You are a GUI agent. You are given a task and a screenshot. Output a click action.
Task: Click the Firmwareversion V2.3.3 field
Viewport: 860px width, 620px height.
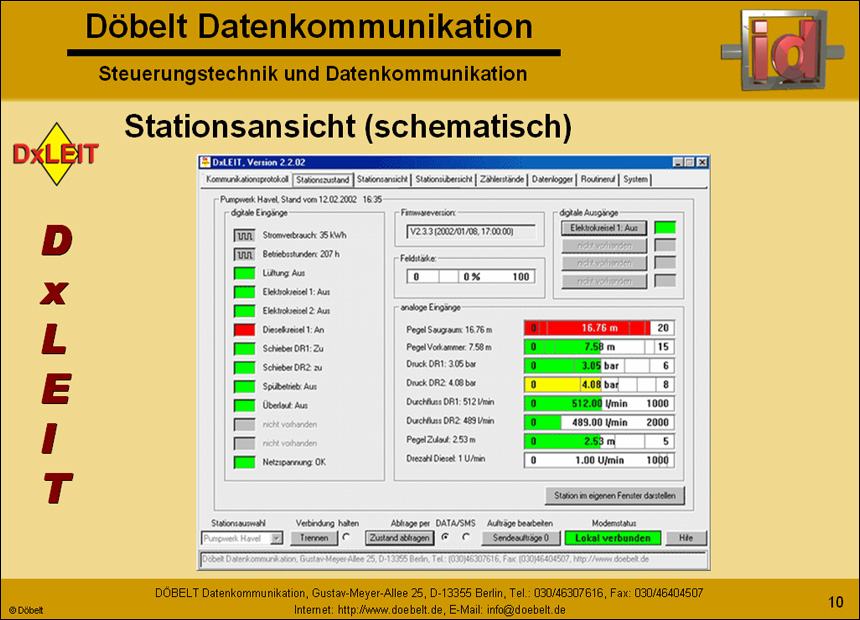click(471, 232)
